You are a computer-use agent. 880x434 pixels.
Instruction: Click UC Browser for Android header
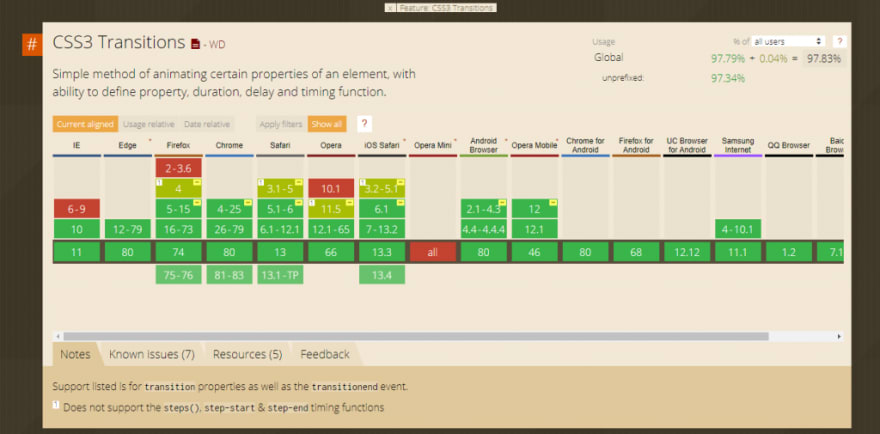[x=687, y=145]
